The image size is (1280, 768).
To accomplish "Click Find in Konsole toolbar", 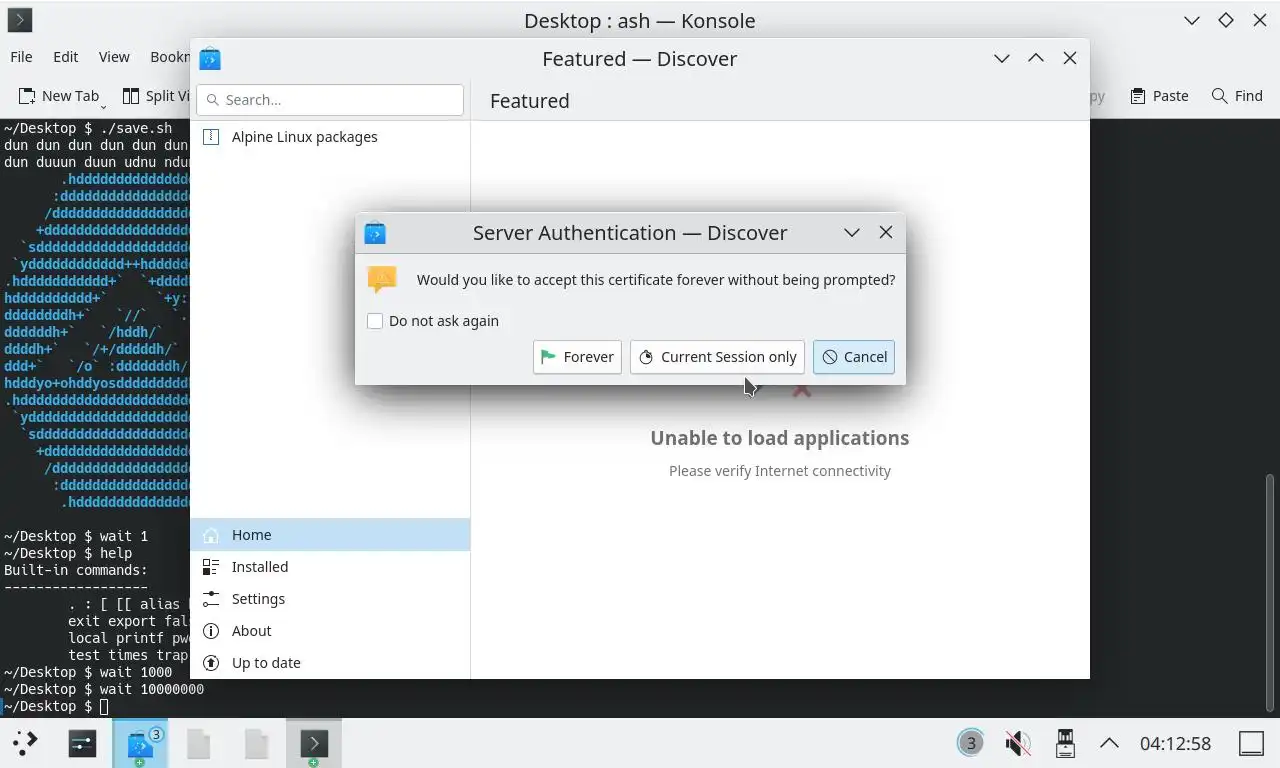I will (1237, 96).
